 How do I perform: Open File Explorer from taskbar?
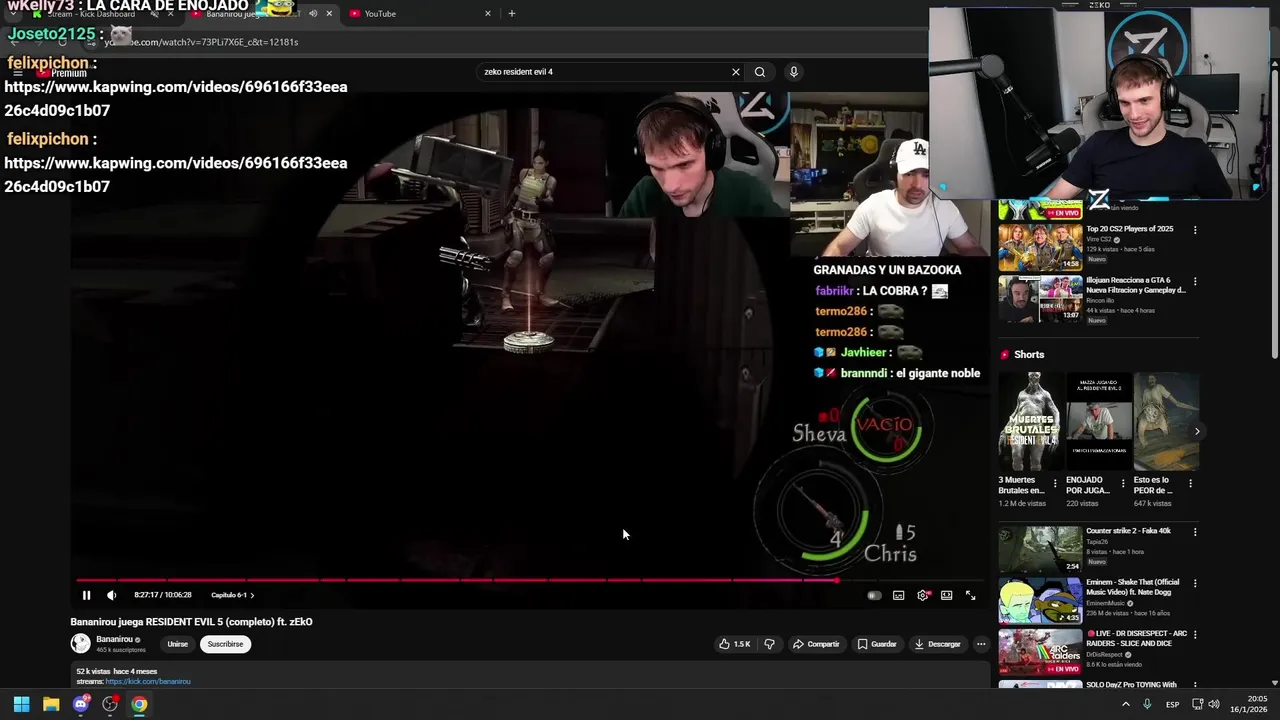[51, 704]
